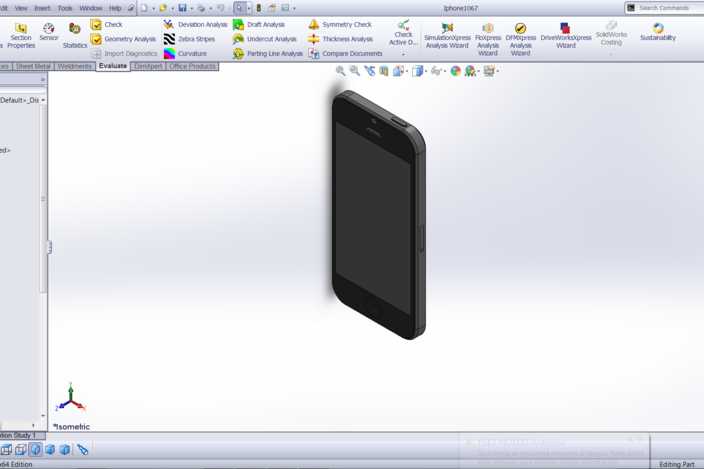Start Geometry Analysis
Screen dimensions: 704x469
click(123, 39)
